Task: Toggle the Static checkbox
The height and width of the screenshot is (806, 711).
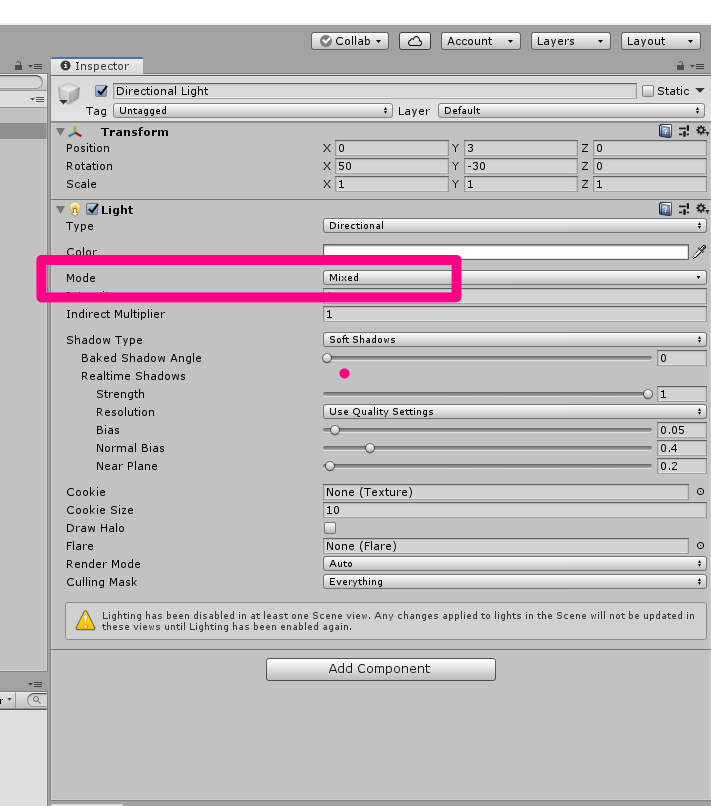Action: tap(648, 91)
